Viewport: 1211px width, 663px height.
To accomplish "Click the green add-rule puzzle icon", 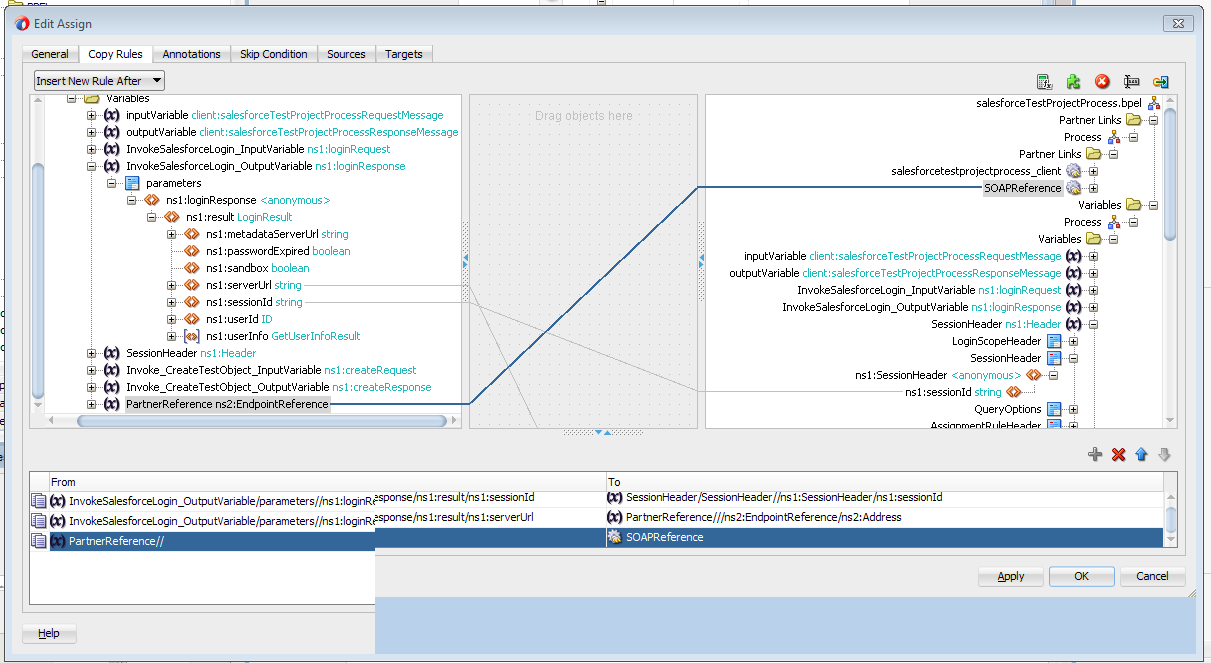I will point(1072,81).
